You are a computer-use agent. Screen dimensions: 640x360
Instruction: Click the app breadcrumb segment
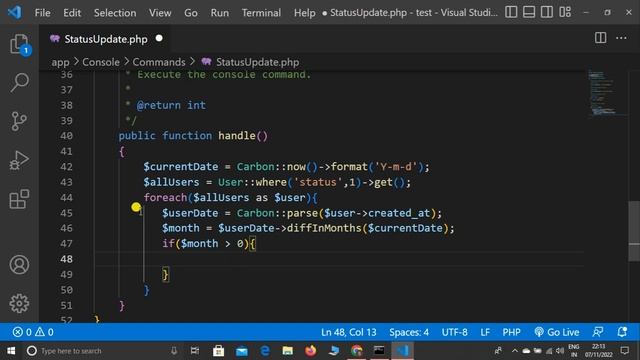[60, 62]
